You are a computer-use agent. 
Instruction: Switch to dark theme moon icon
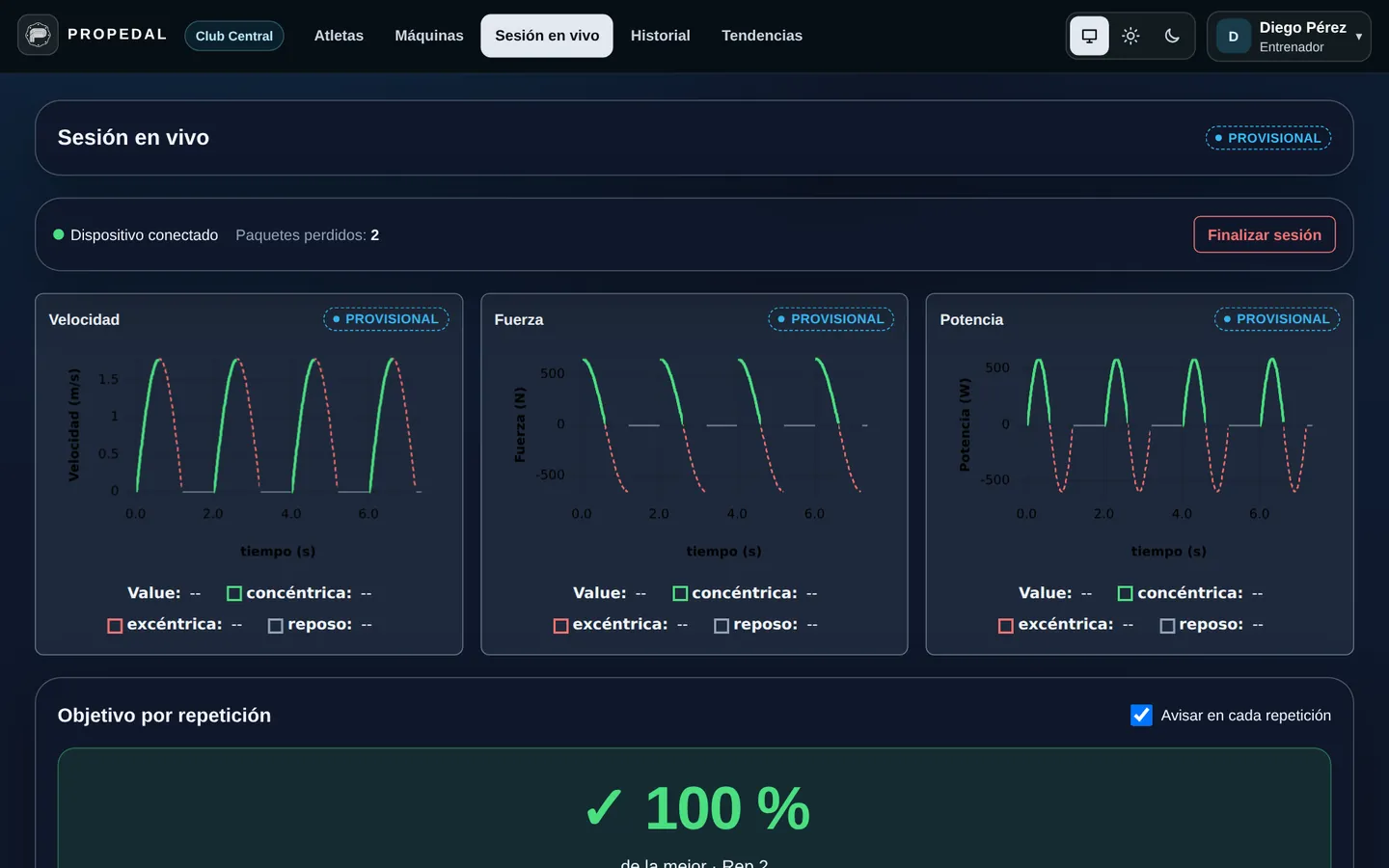click(1172, 36)
